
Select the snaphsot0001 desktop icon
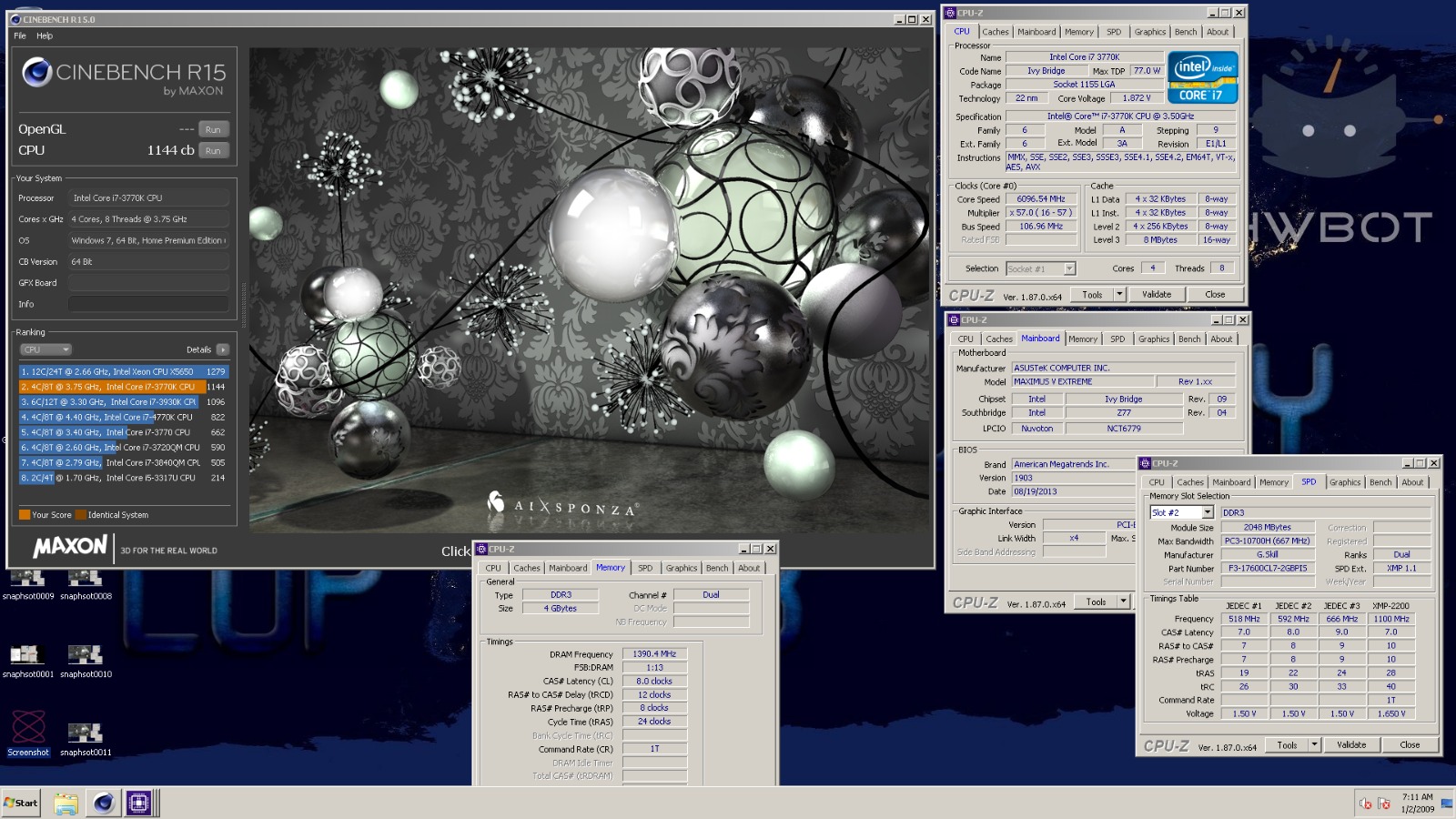[28, 662]
